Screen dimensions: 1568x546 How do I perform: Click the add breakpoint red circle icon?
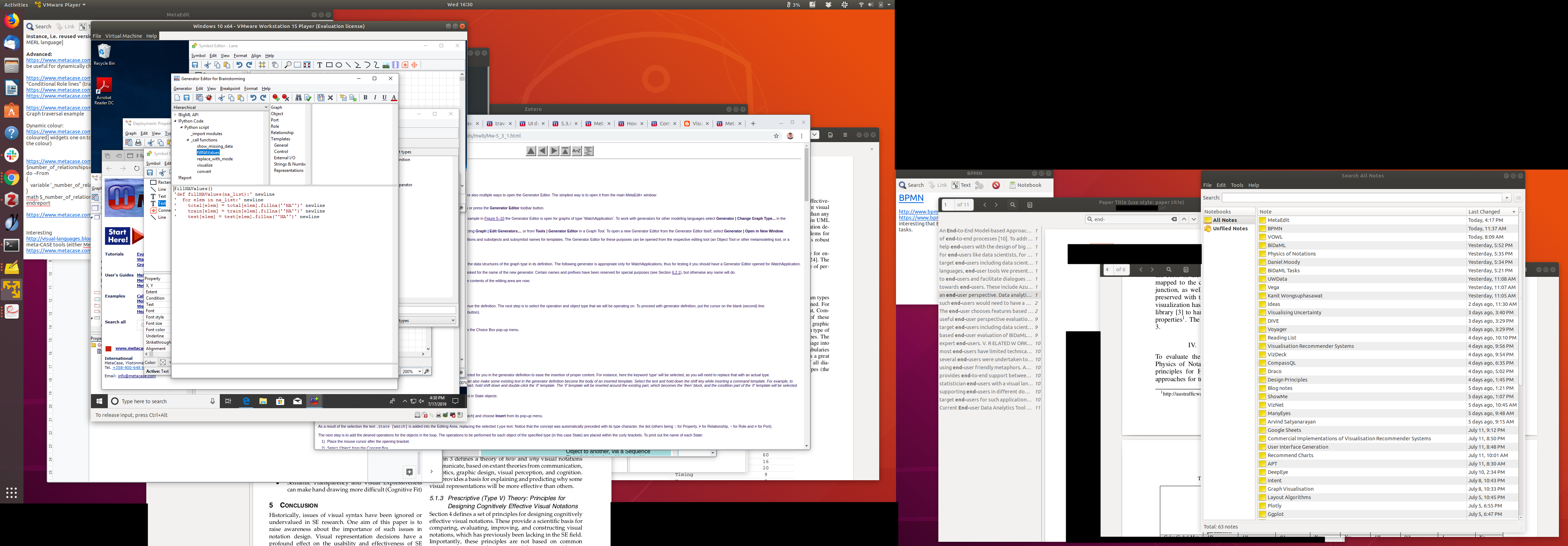(276, 98)
